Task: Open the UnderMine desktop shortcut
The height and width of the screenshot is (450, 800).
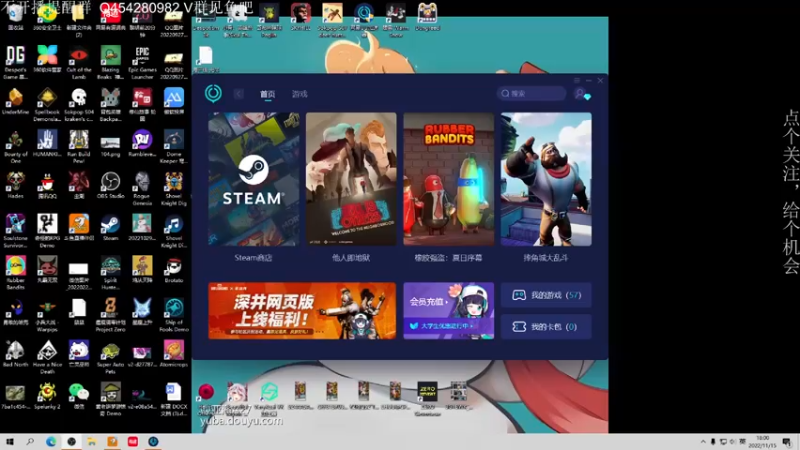Action: click(16, 102)
